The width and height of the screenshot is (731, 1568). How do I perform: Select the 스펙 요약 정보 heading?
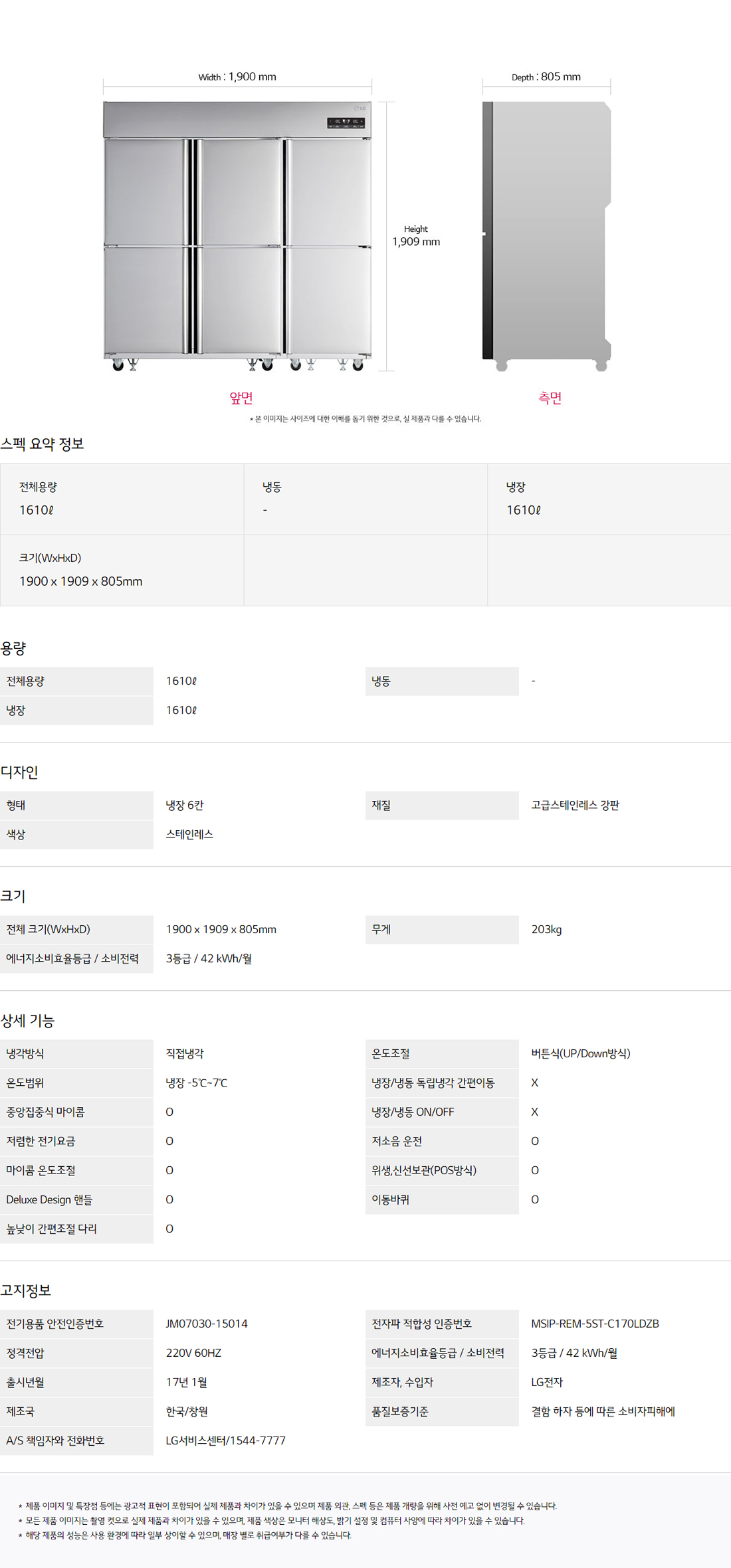43,444
